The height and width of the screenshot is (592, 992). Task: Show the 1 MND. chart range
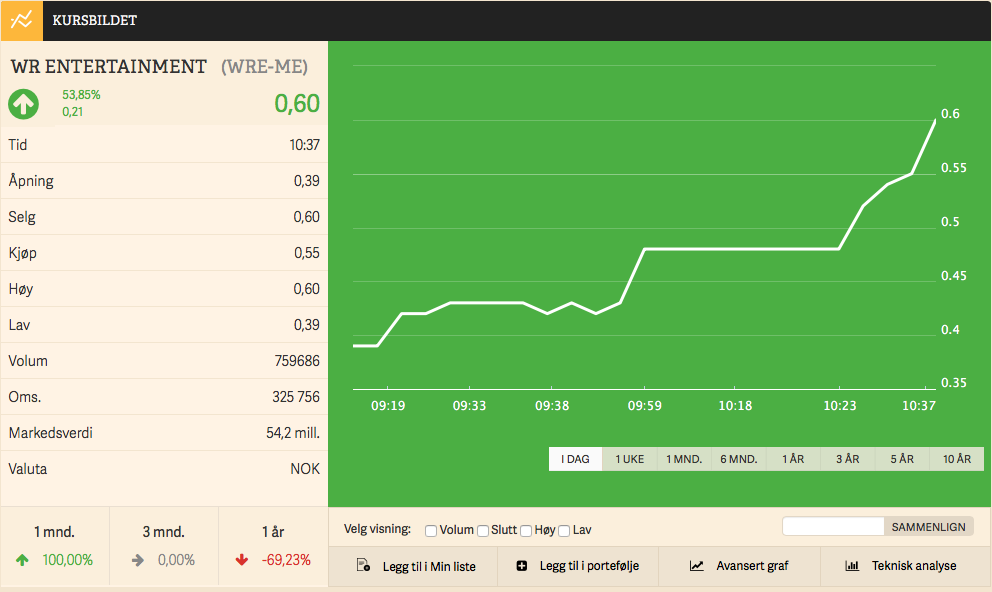pyautogui.click(x=684, y=459)
